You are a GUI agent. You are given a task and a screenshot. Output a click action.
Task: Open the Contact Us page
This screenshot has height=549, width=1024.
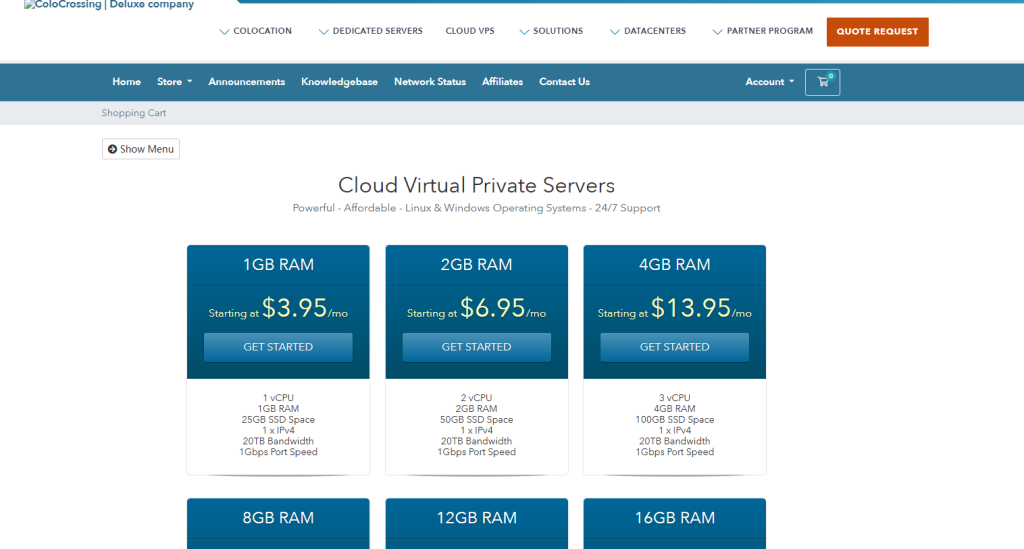(x=564, y=82)
